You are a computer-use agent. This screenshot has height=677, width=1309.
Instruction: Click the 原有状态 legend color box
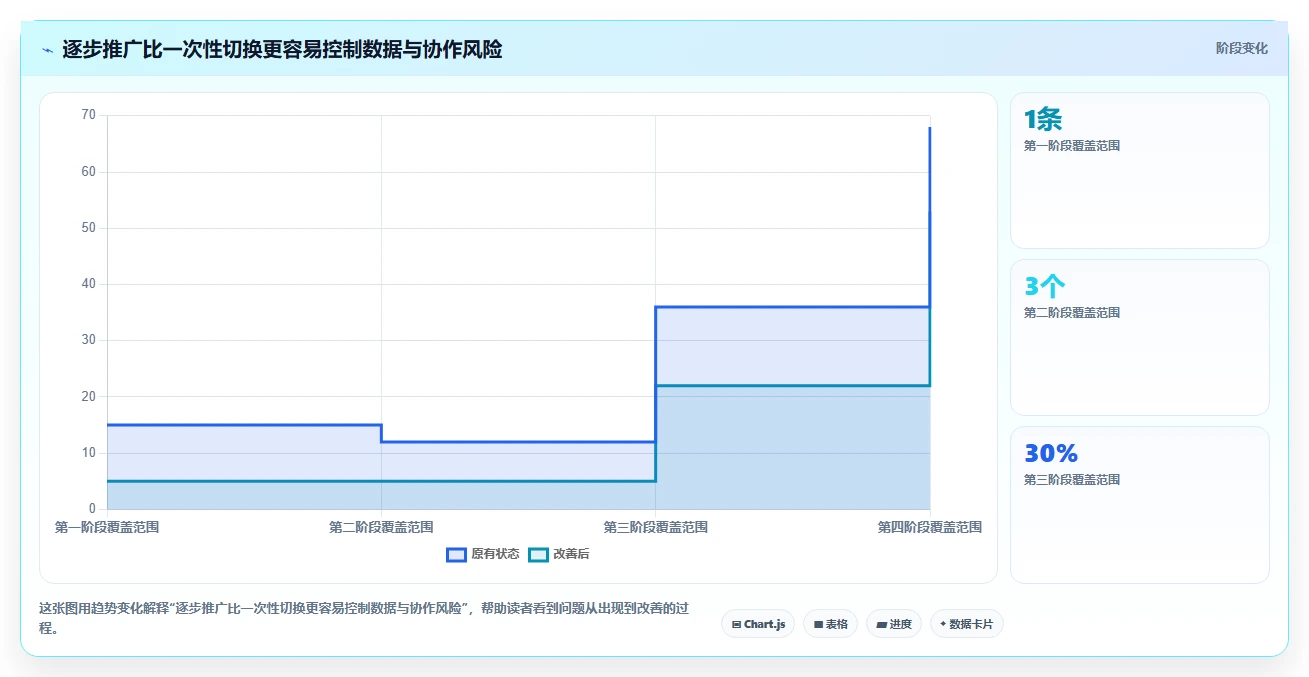(456, 554)
